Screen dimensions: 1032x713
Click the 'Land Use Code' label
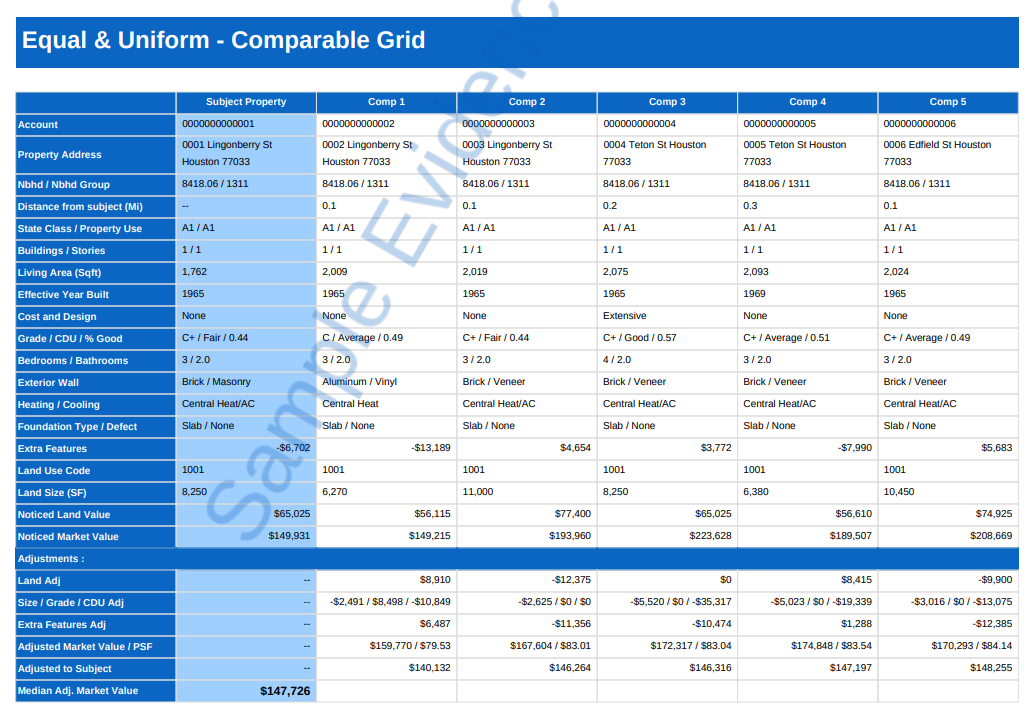coord(54,471)
